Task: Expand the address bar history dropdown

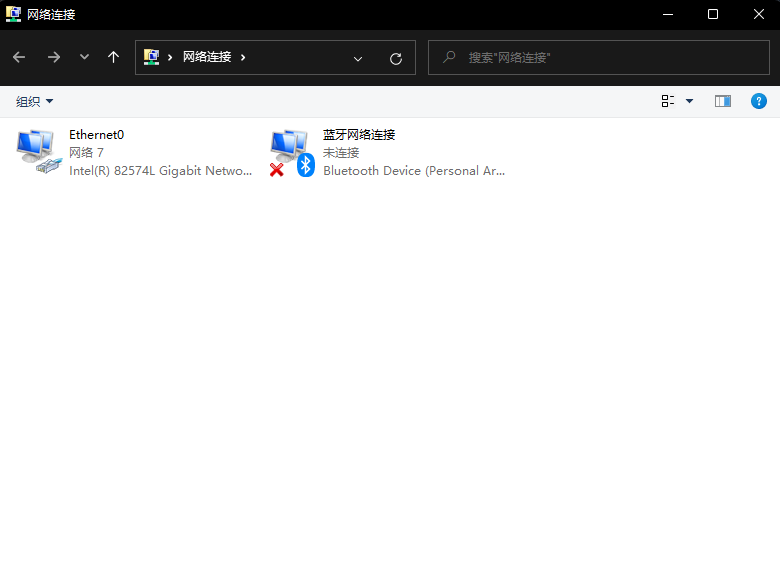Action: pos(358,58)
